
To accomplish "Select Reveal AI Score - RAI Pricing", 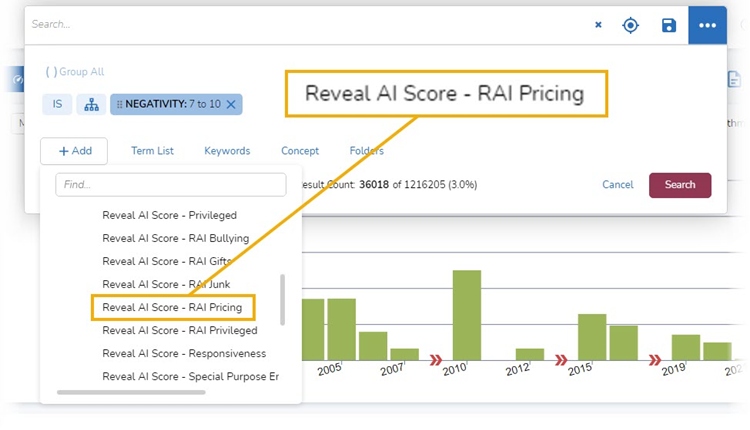I will [172, 307].
